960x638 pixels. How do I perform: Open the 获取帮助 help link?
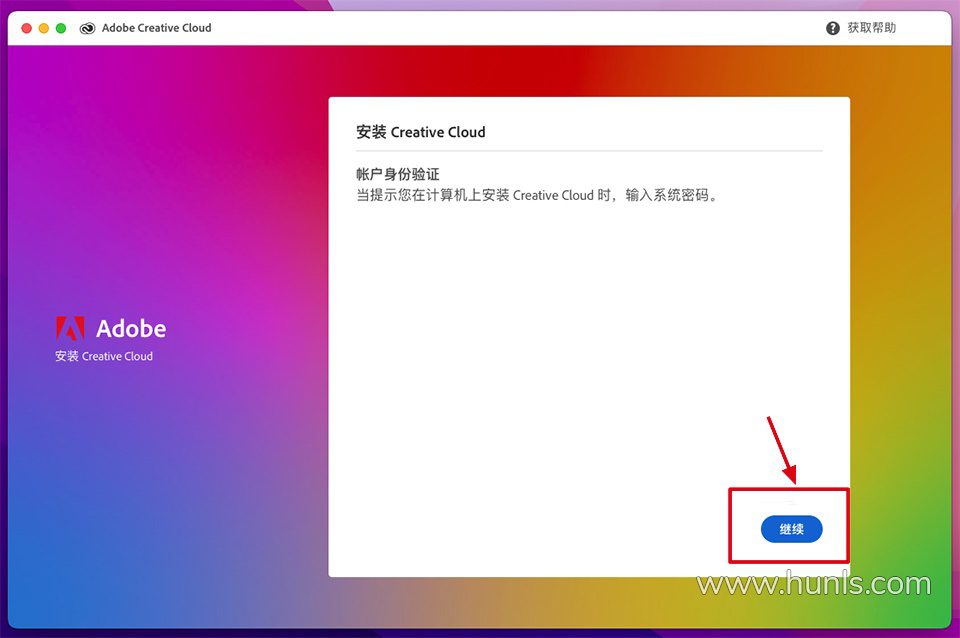click(871, 28)
